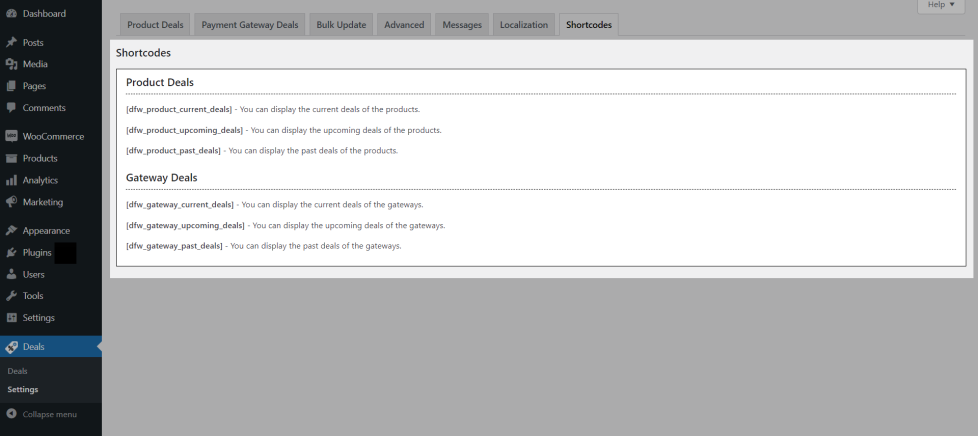
Task: Click the Plugins plug icon
Action: 11,253
